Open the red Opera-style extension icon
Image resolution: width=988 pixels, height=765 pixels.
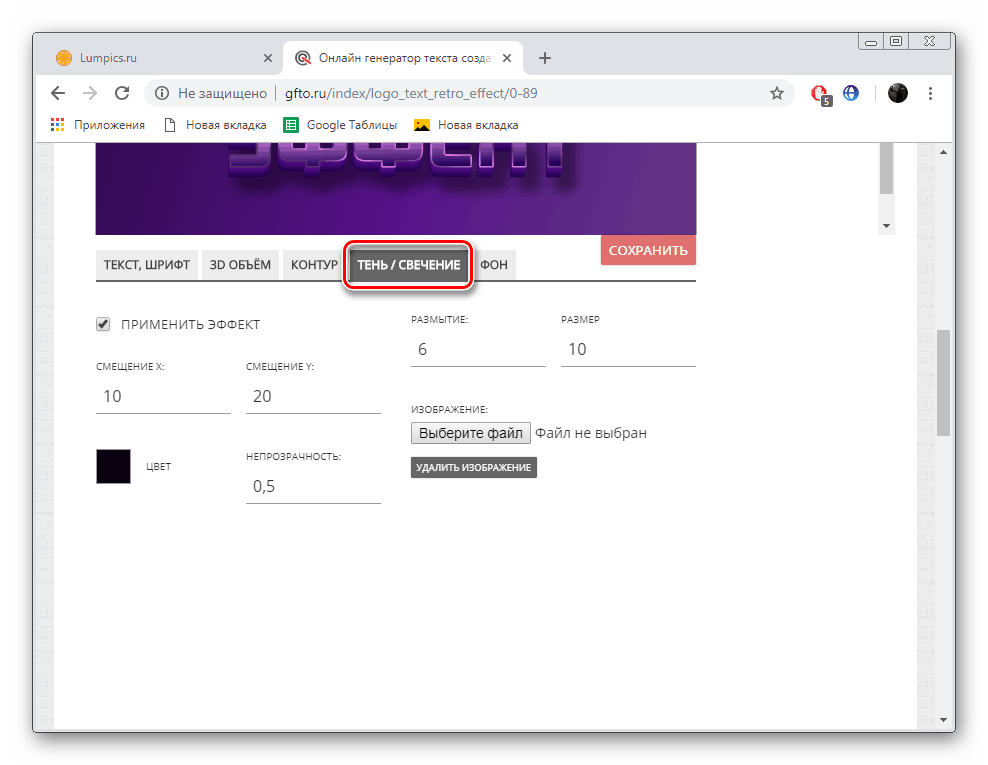tap(820, 94)
